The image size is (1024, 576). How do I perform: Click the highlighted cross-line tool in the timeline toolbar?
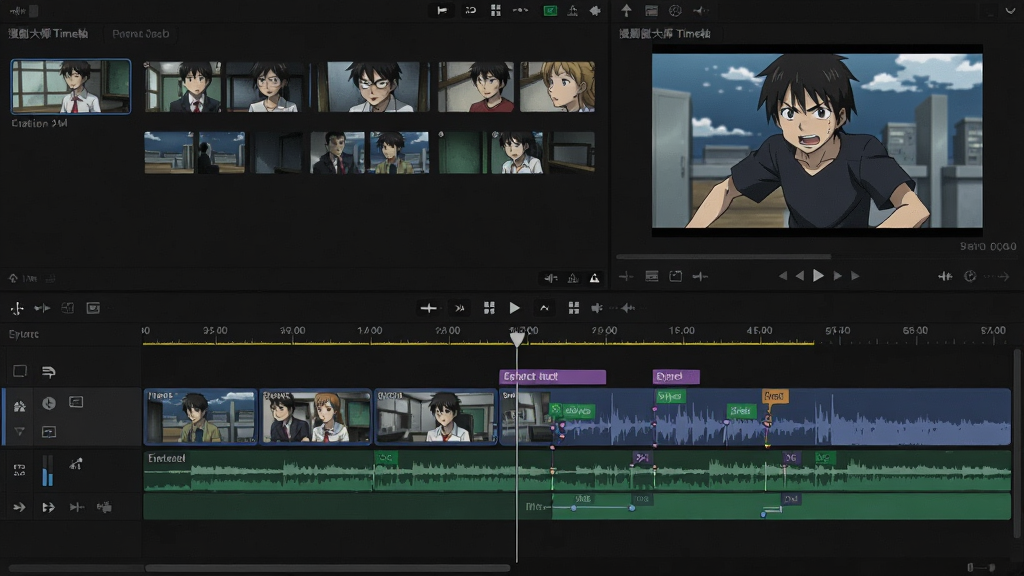pos(428,308)
